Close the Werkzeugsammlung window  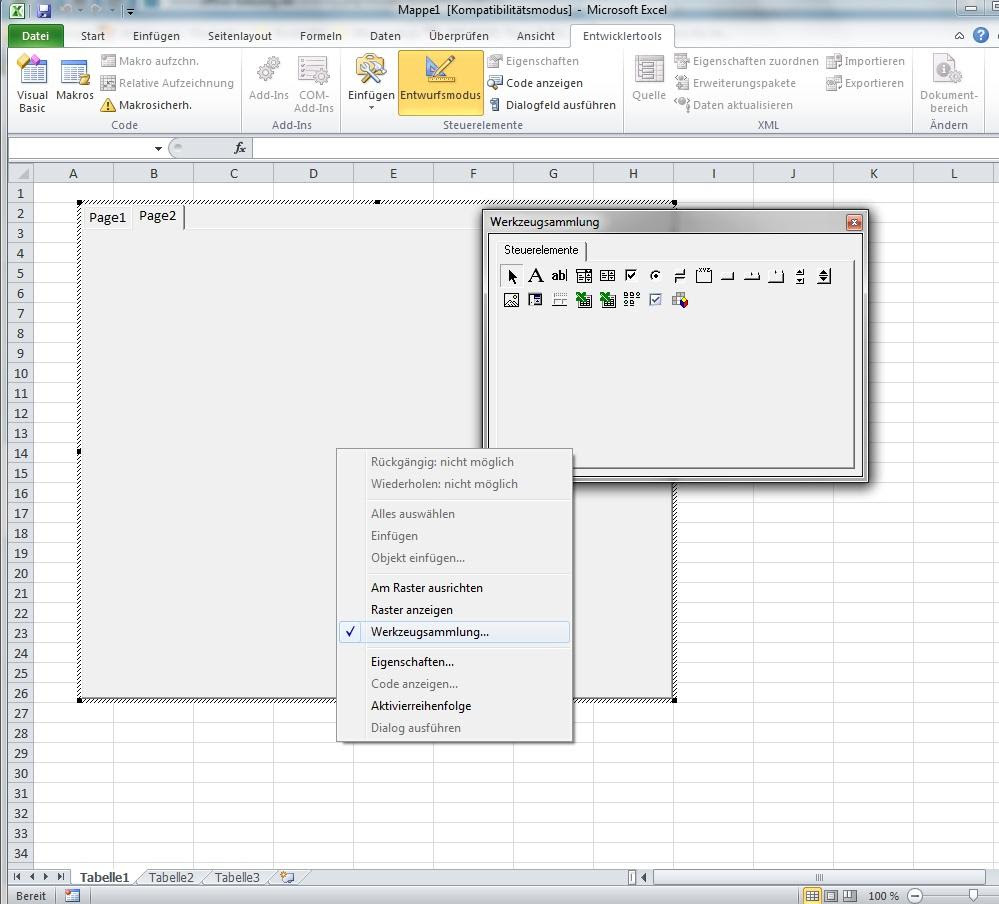tap(854, 222)
